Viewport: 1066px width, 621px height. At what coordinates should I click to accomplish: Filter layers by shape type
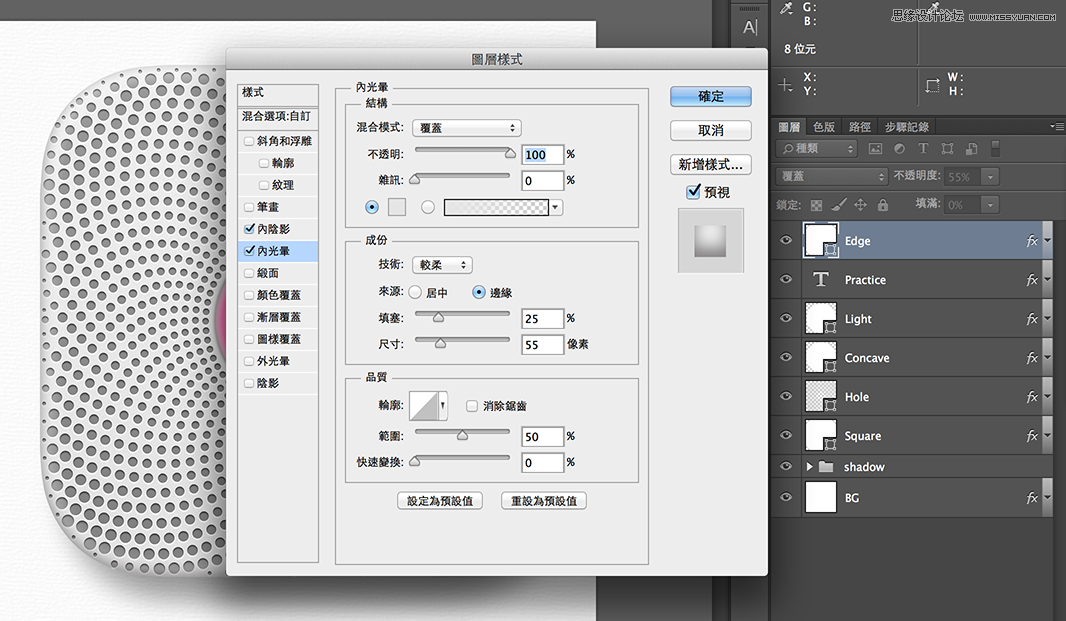(947, 148)
